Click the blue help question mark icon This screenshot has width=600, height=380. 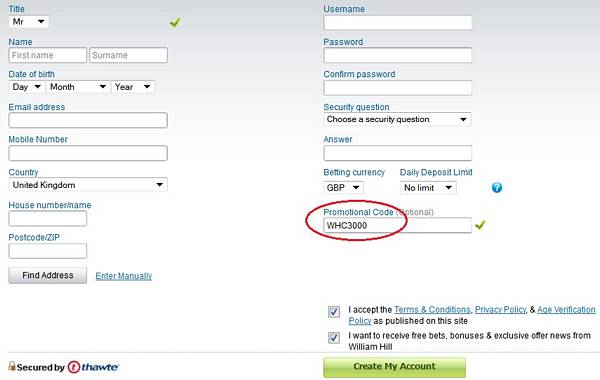pyautogui.click(x=497, y=188)
